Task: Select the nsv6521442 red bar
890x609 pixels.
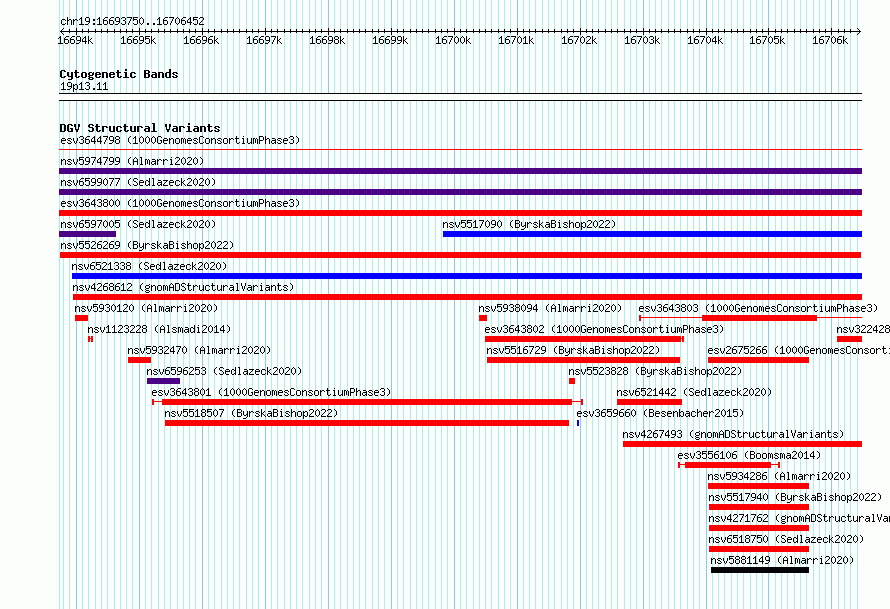Action: pos(649,402)
